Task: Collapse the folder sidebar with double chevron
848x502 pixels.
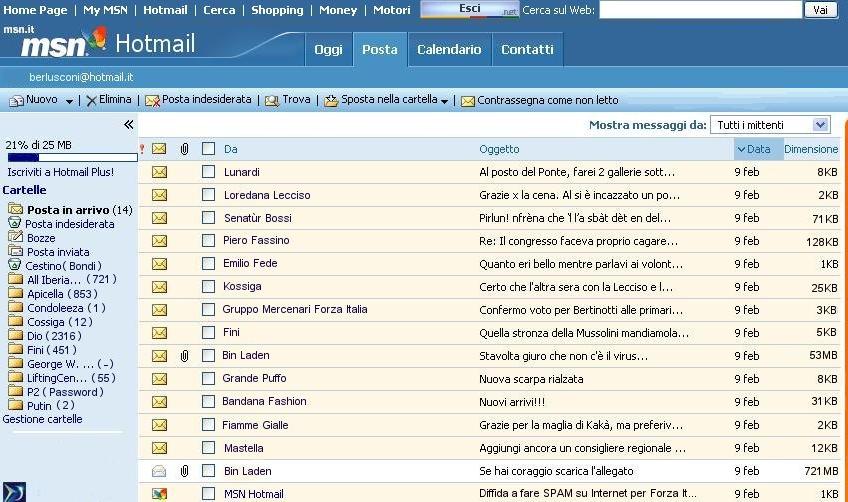Action: click(x=128, y=125)
